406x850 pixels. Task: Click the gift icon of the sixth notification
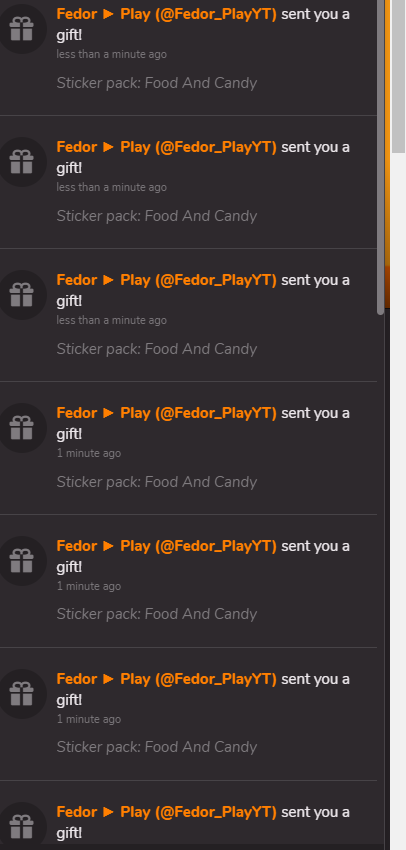[x=22, y=694]
